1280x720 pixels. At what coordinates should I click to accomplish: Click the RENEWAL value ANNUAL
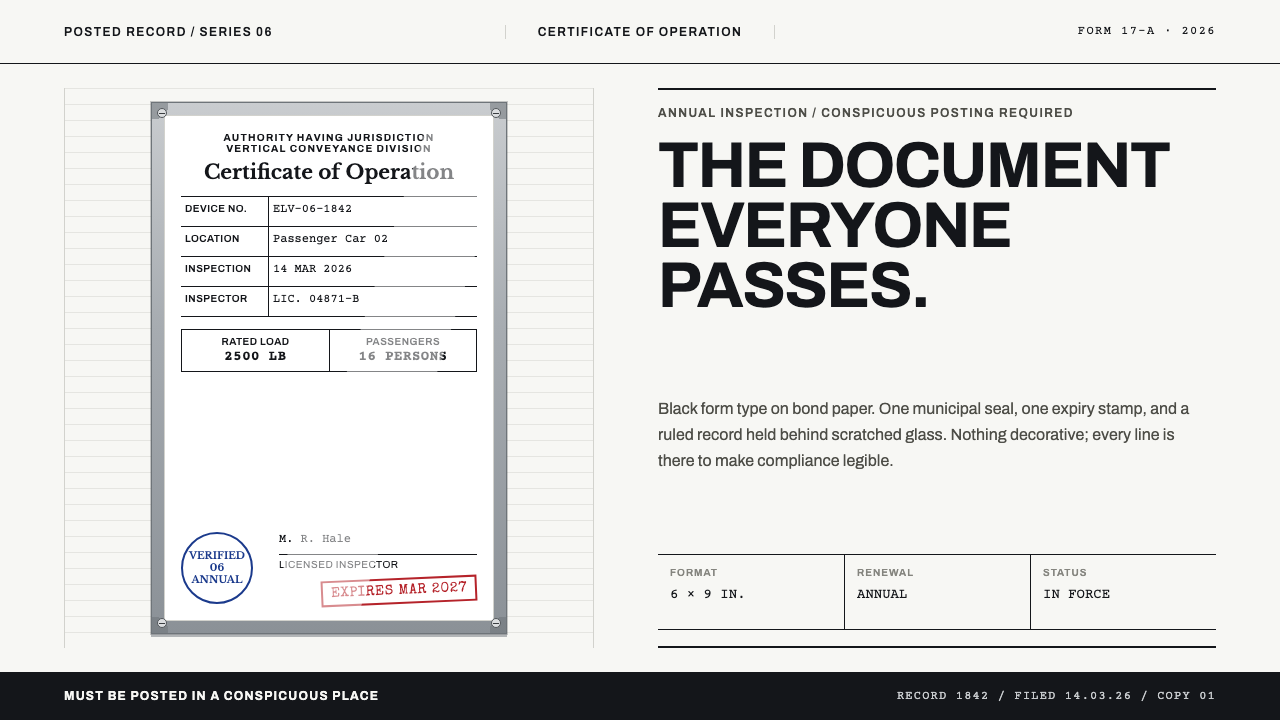point(882,594)
